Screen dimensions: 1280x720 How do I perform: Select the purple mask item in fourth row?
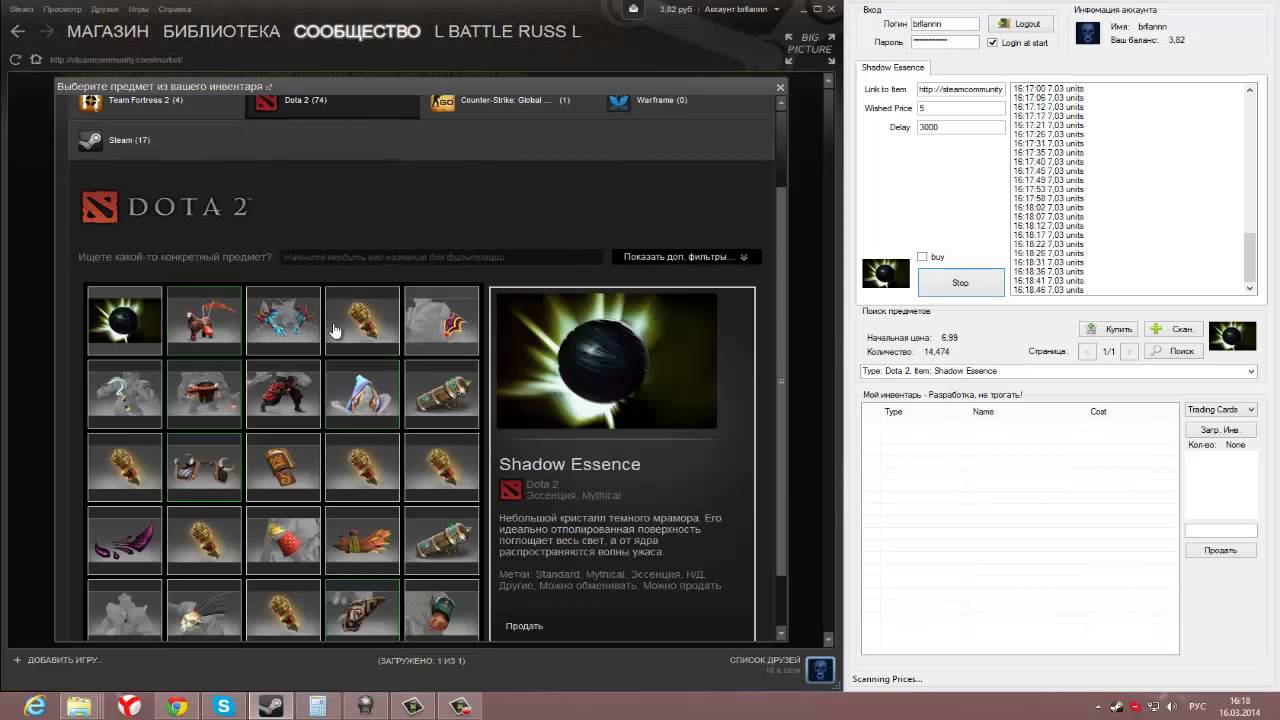pyautogui.click(x=124, y=541)
